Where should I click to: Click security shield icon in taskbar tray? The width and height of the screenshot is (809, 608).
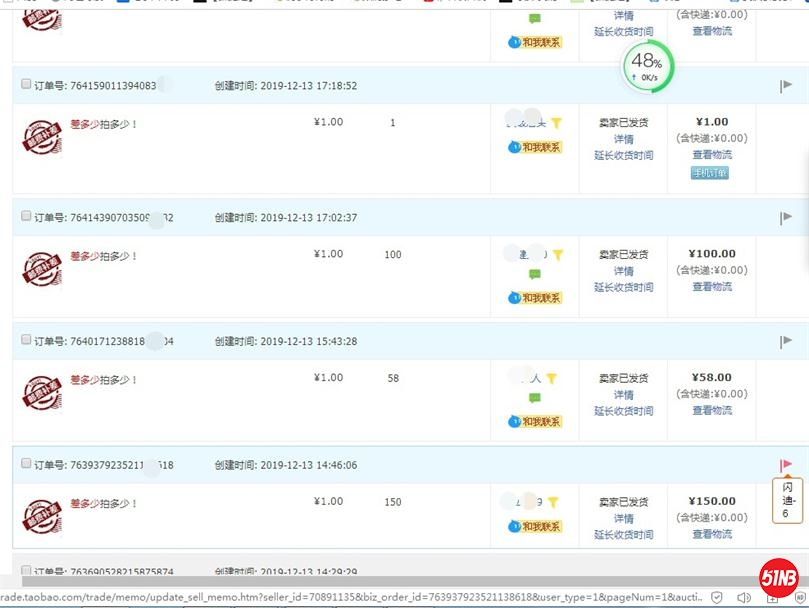[717, 597]
